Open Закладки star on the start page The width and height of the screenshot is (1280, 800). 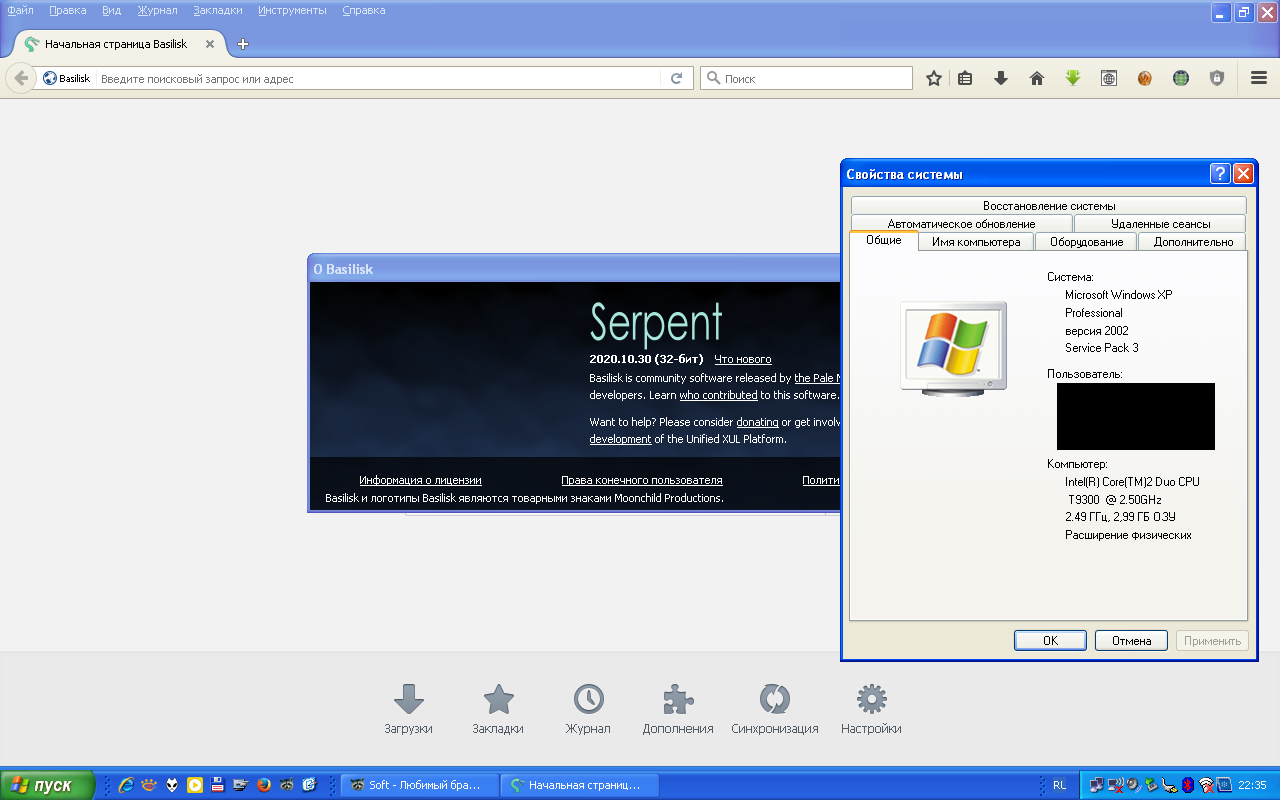(498, 710)
